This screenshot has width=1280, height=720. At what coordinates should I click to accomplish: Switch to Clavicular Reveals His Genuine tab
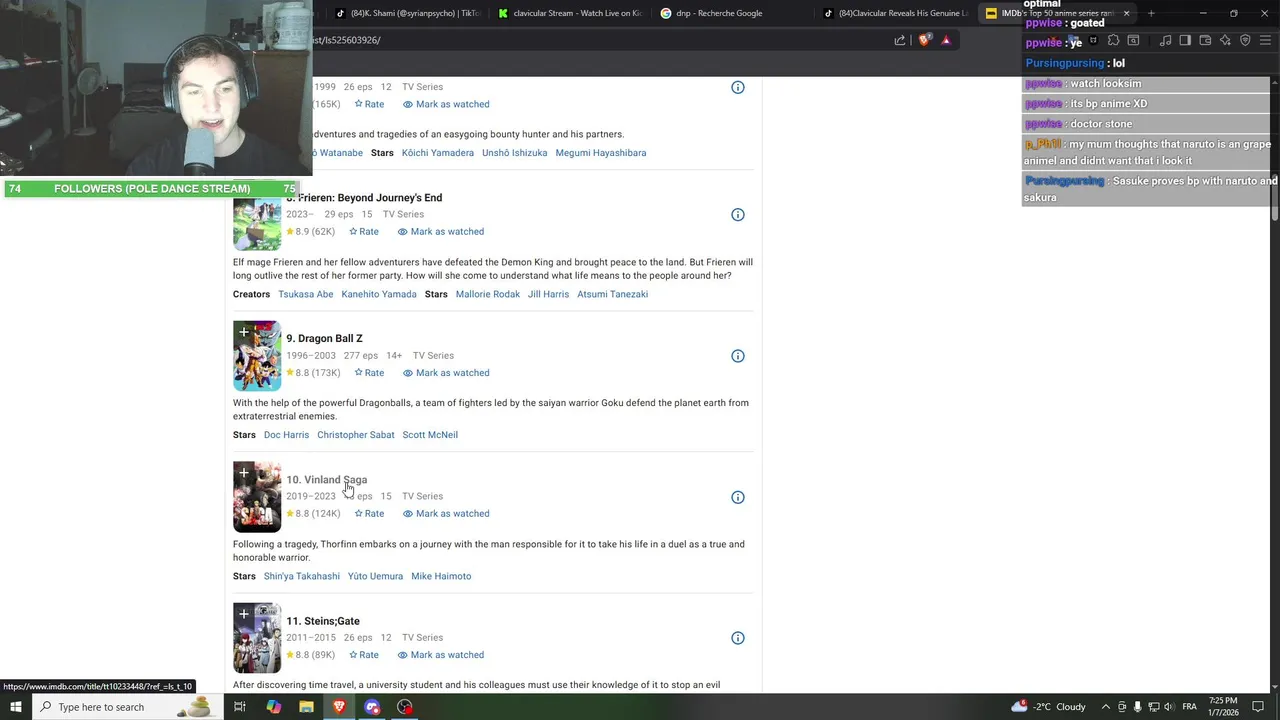[895, 13]
